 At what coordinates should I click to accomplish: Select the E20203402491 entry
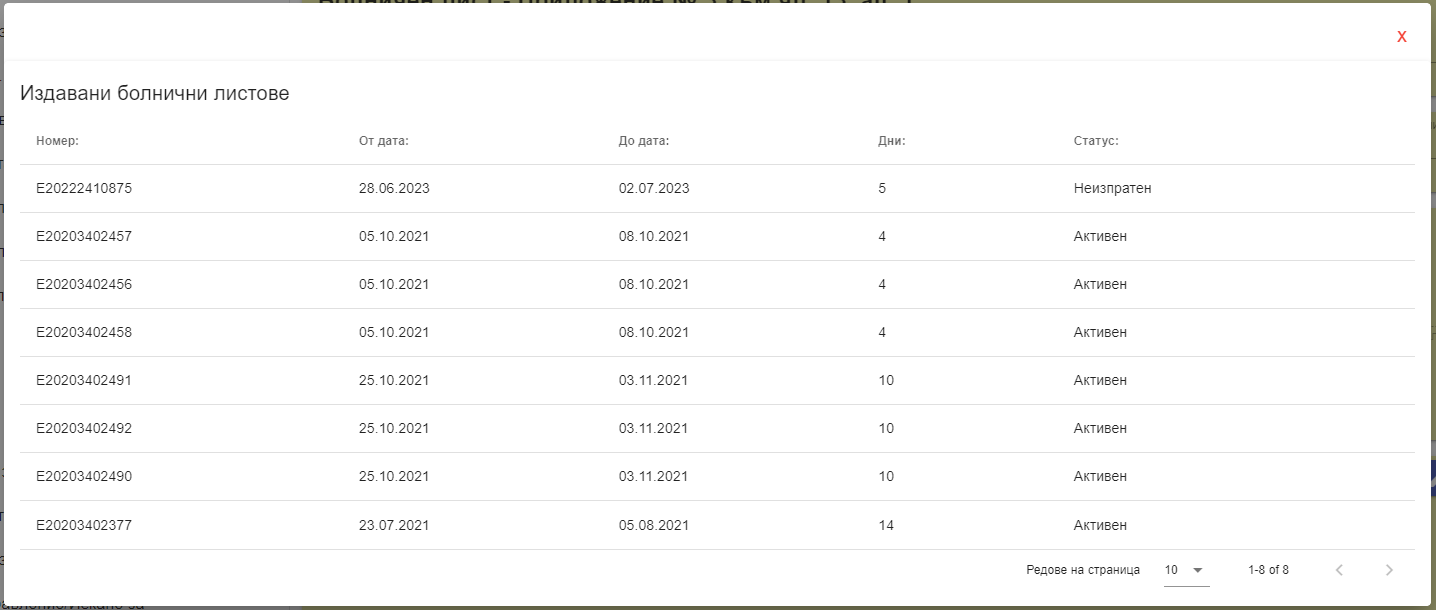(x=717, y=381)
